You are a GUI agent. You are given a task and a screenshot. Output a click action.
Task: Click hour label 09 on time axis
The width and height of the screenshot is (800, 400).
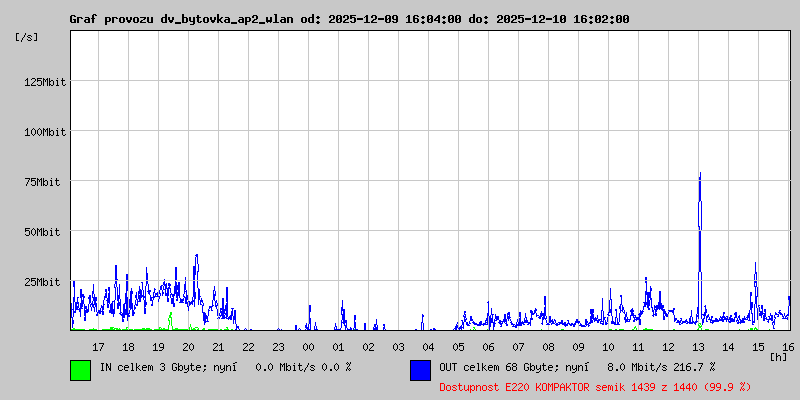coord(578,347)
